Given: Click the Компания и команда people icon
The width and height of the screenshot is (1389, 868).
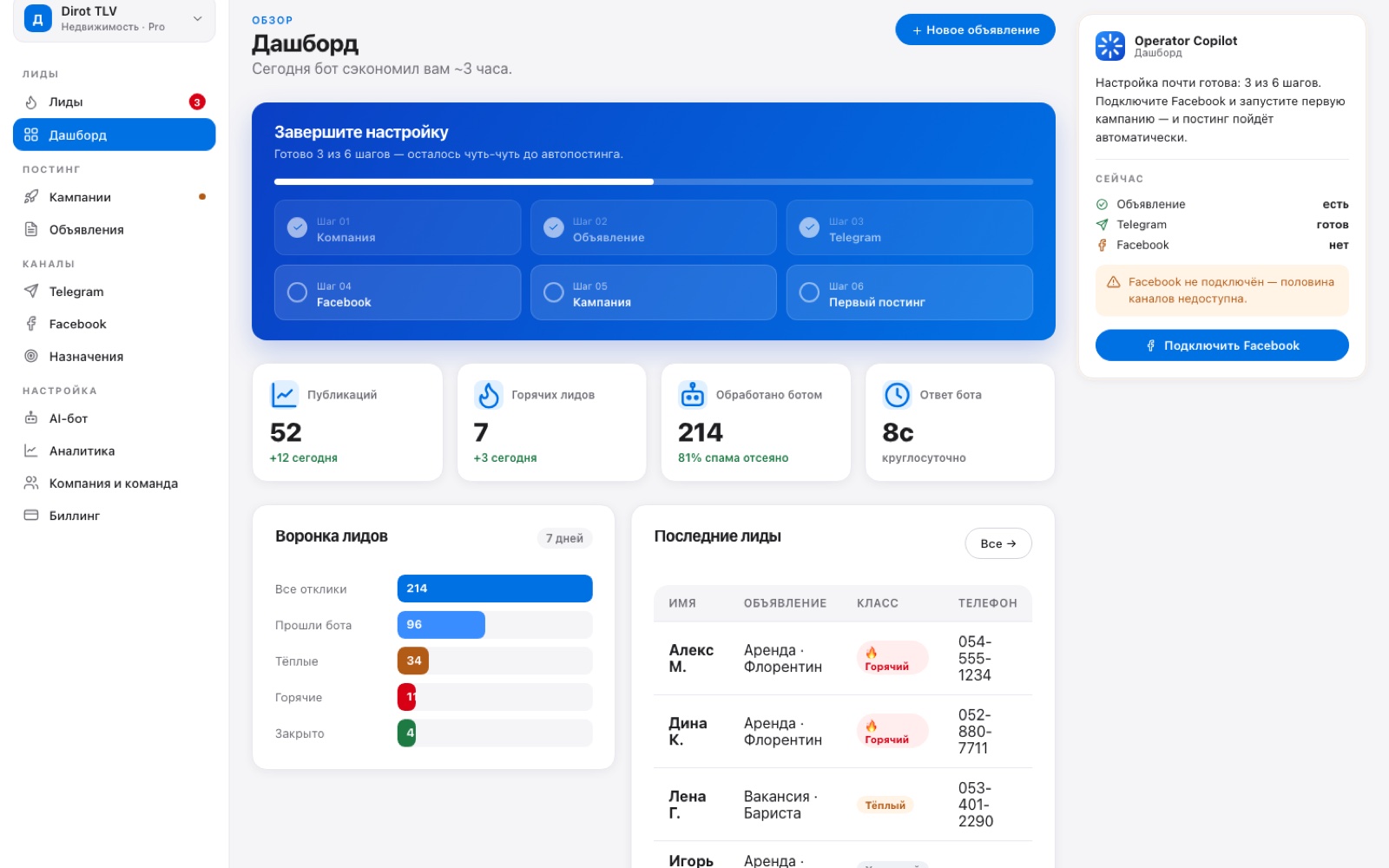Looking at the screenshot, I should pos(31,483).
